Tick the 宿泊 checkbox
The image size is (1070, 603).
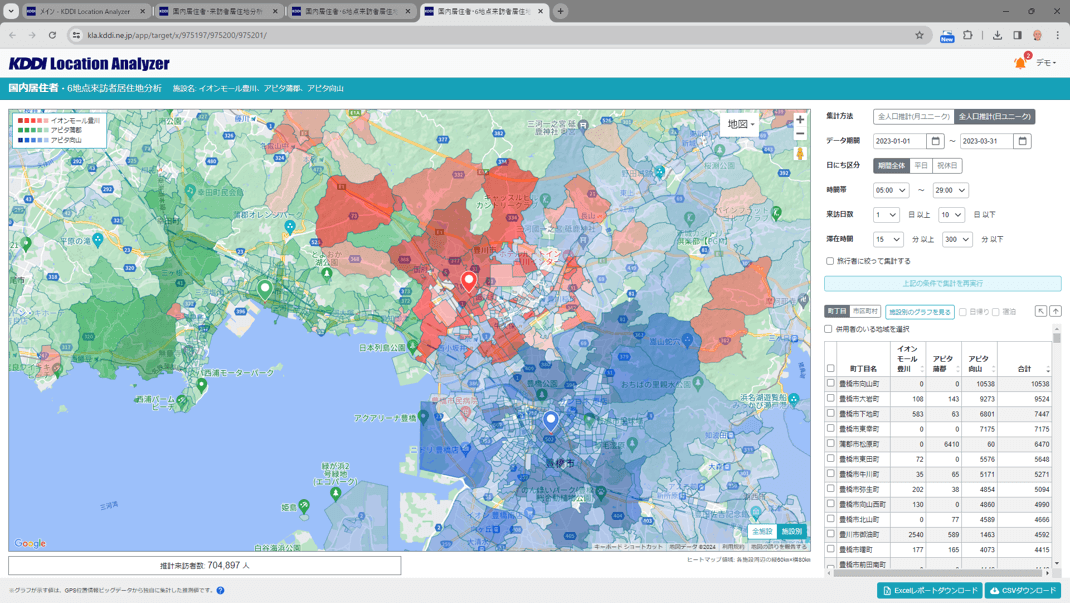[996, 312]
